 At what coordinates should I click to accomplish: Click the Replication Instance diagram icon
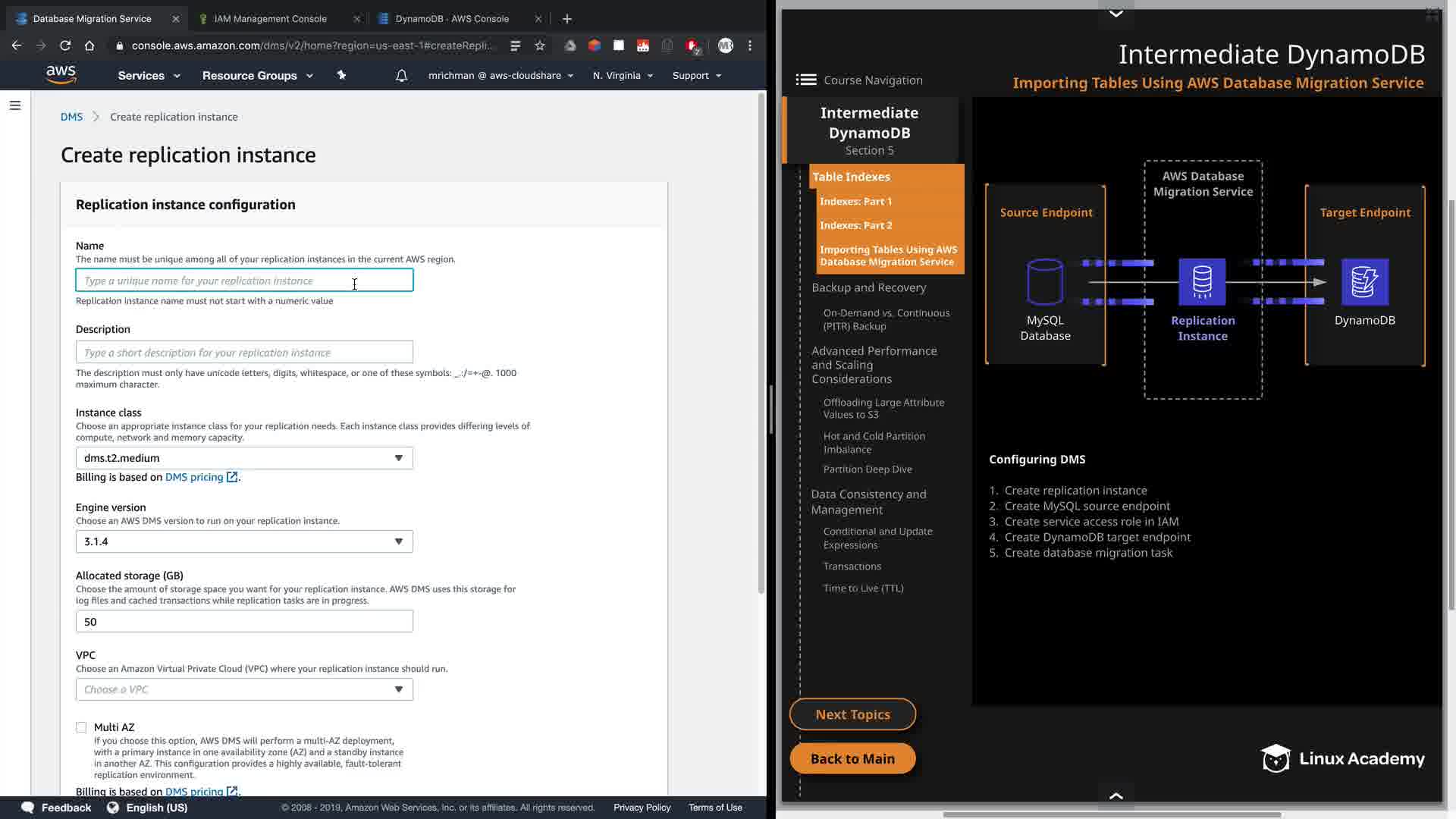[1202, 282]
